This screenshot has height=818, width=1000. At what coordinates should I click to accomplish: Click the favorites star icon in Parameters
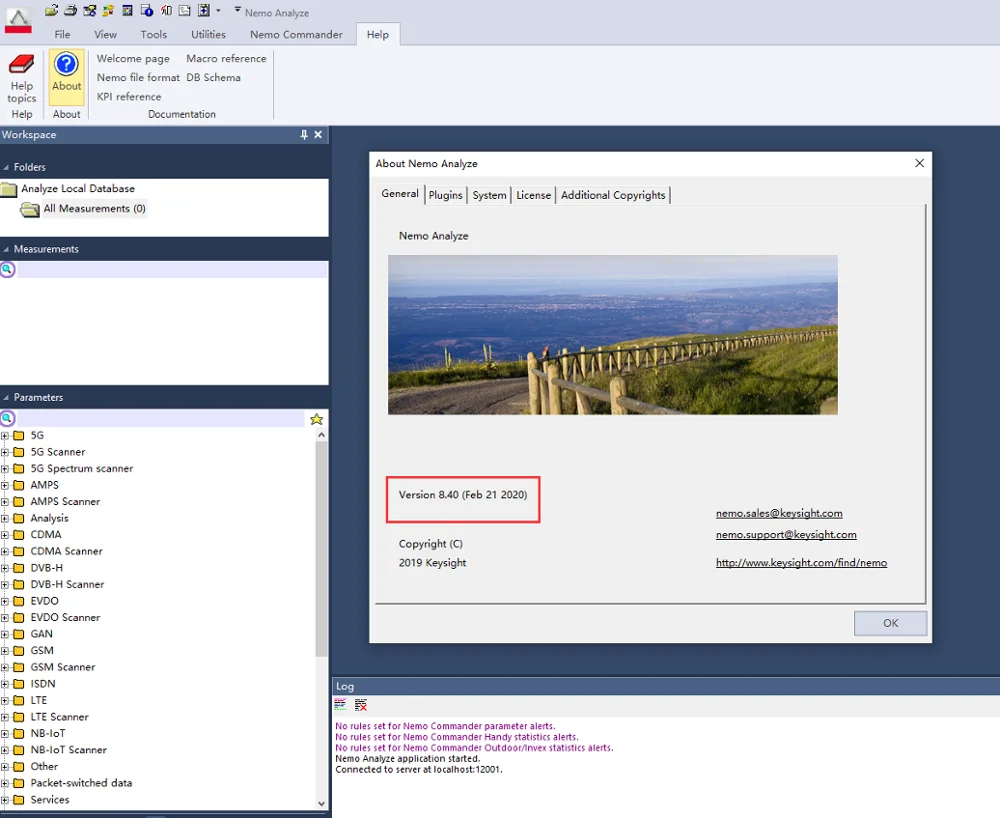316,419
